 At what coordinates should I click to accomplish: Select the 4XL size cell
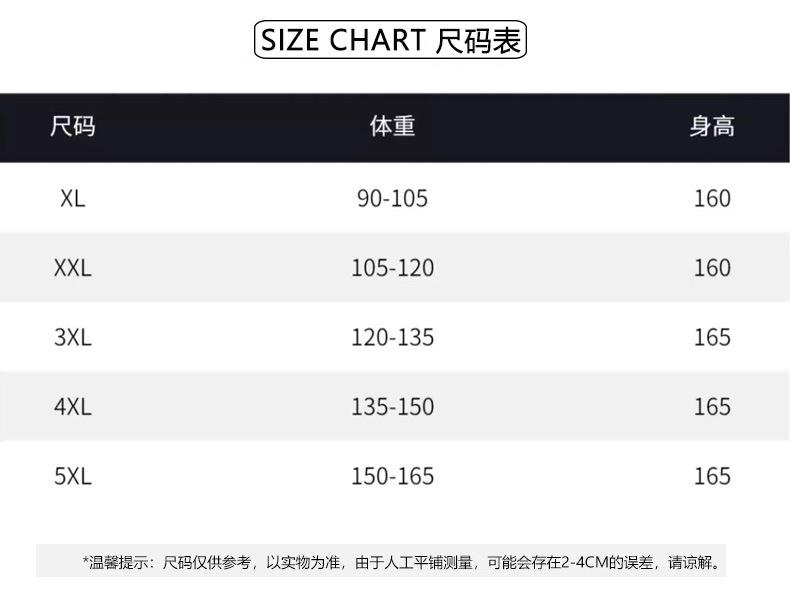[x=73, y=407]
